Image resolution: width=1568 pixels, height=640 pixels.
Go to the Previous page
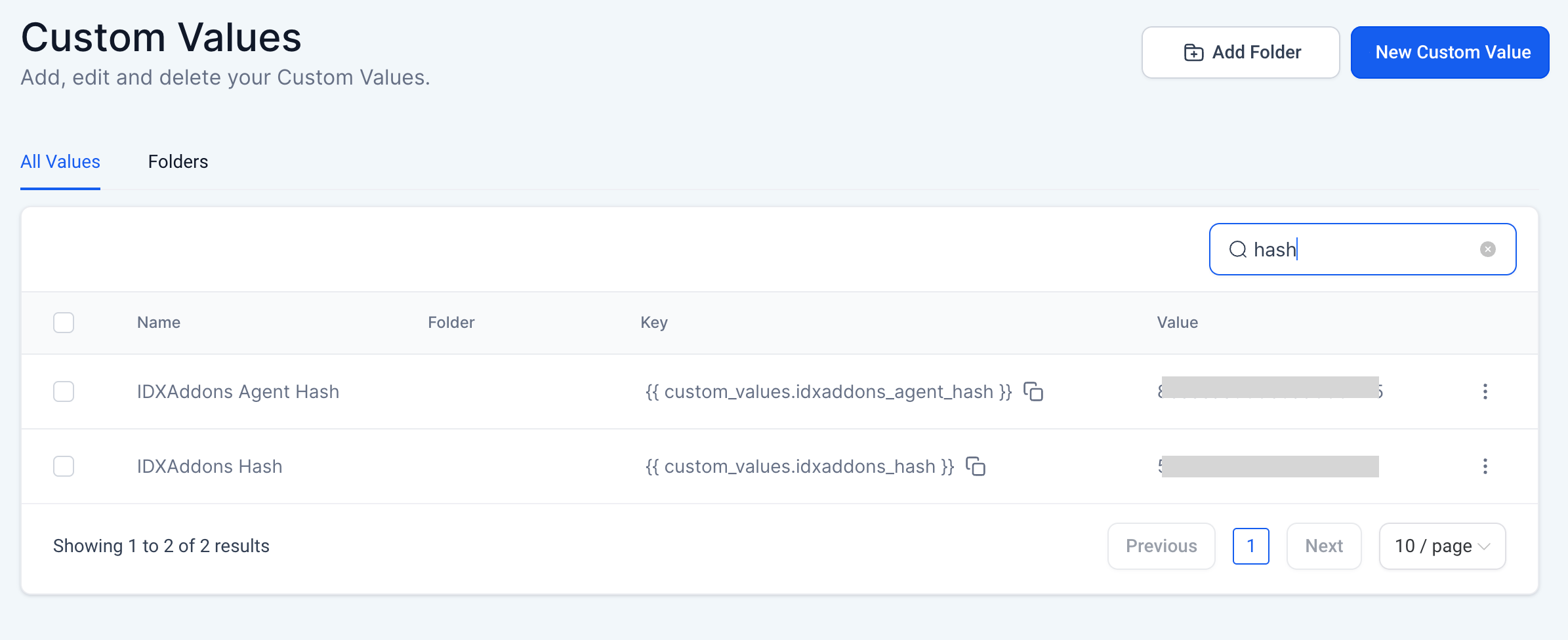coord(1161,546)
